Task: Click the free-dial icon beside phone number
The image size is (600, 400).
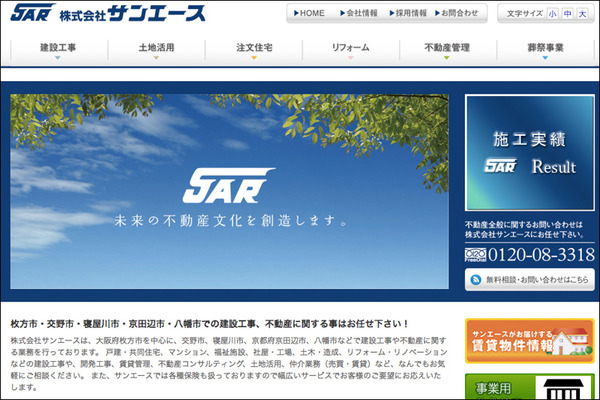Action: [476, 254]
